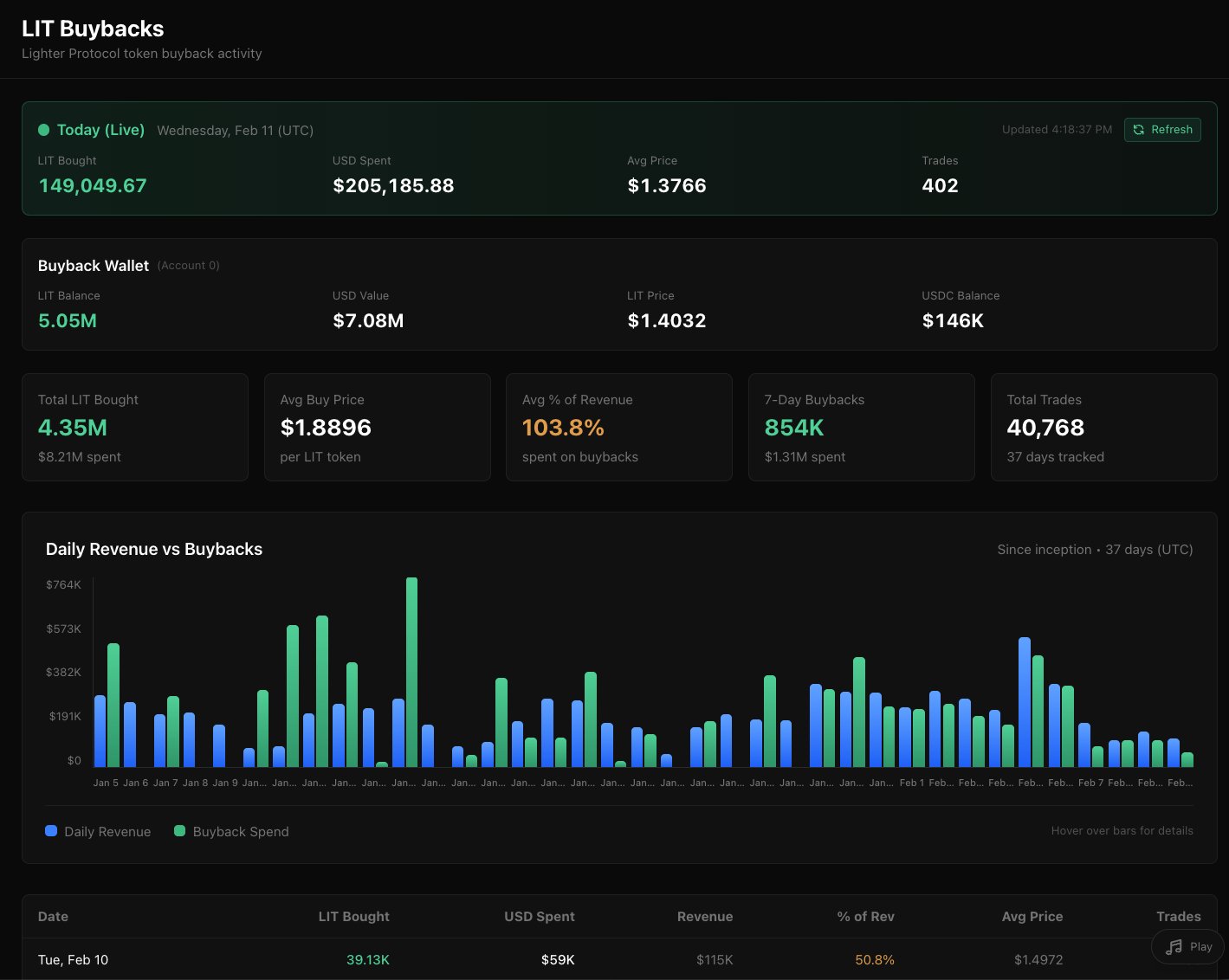Screen dimensions: 1229x980
Task: Sort by % of Rev column
Action: [x=865, y=916]
